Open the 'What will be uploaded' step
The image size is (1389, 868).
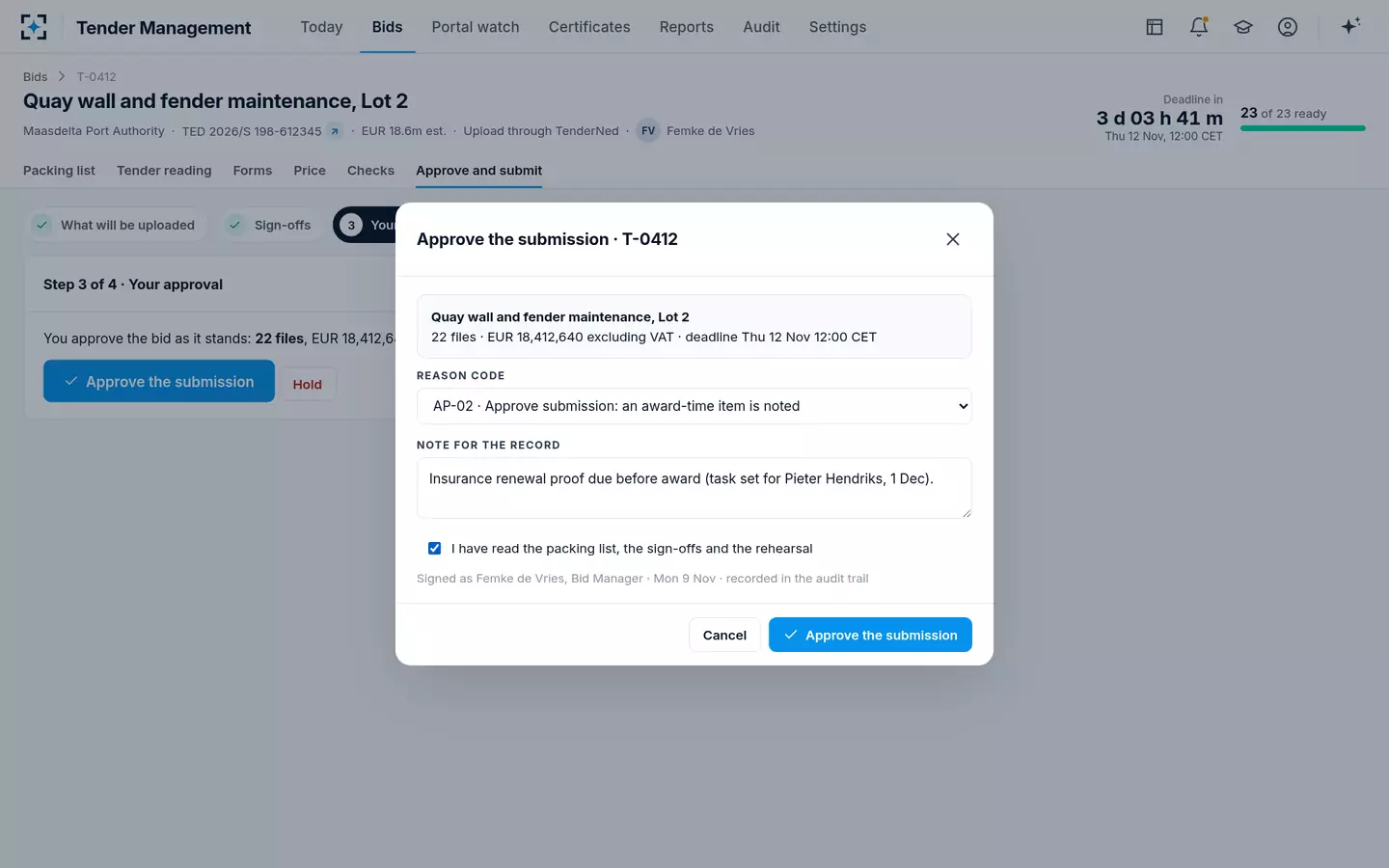pos(116,225)
